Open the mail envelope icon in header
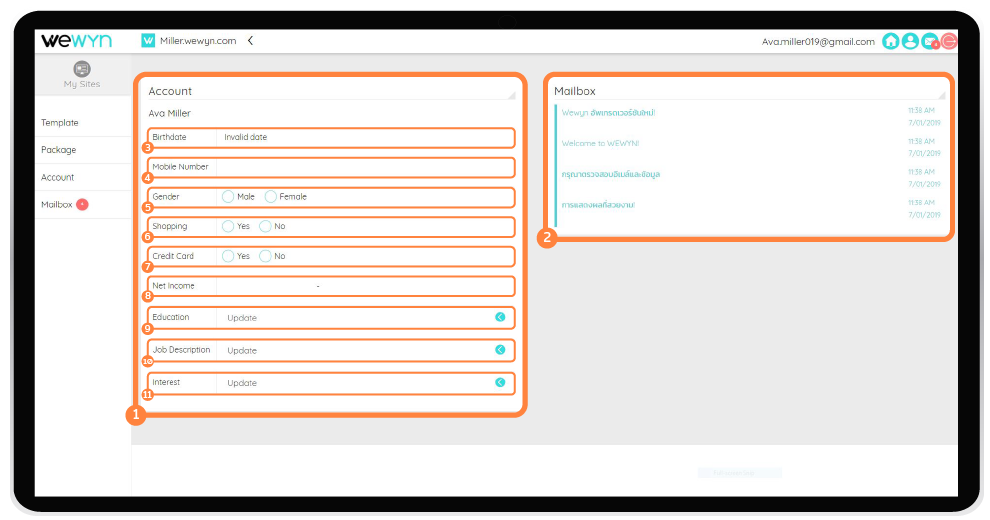990x520 pixels. [x=930, y=41]
